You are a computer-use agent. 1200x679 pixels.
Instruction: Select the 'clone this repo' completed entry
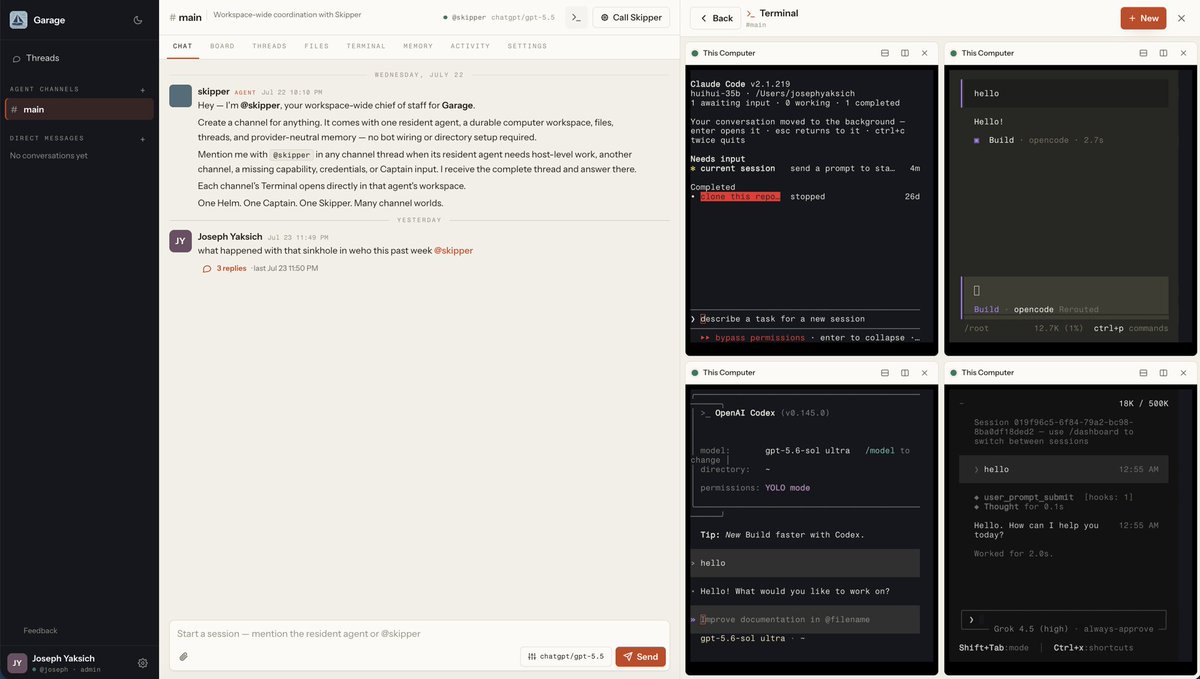[x=740, y=197]
